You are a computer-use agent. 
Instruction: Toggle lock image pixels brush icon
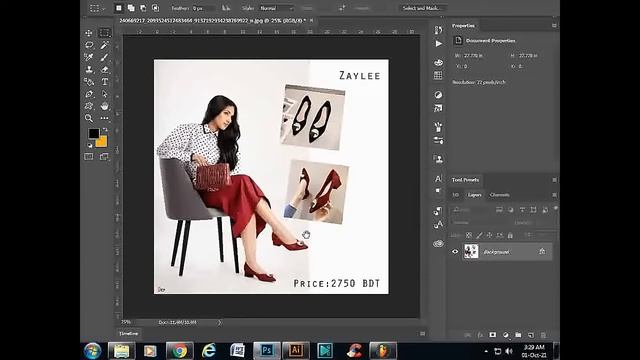tap(479, 235)
